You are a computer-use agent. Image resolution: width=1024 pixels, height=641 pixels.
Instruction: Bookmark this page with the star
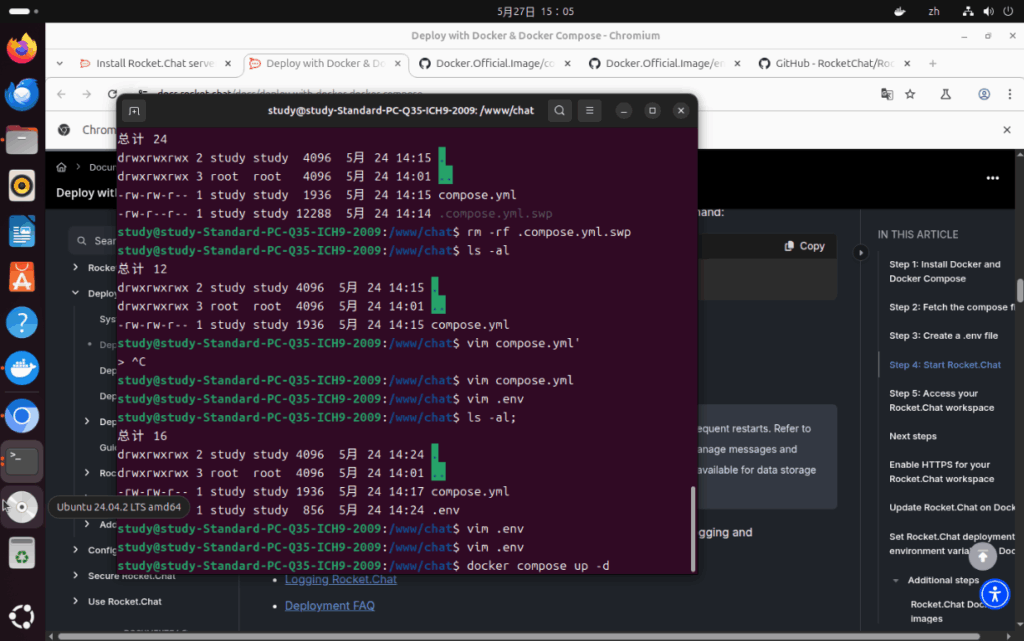click(910, 95)
